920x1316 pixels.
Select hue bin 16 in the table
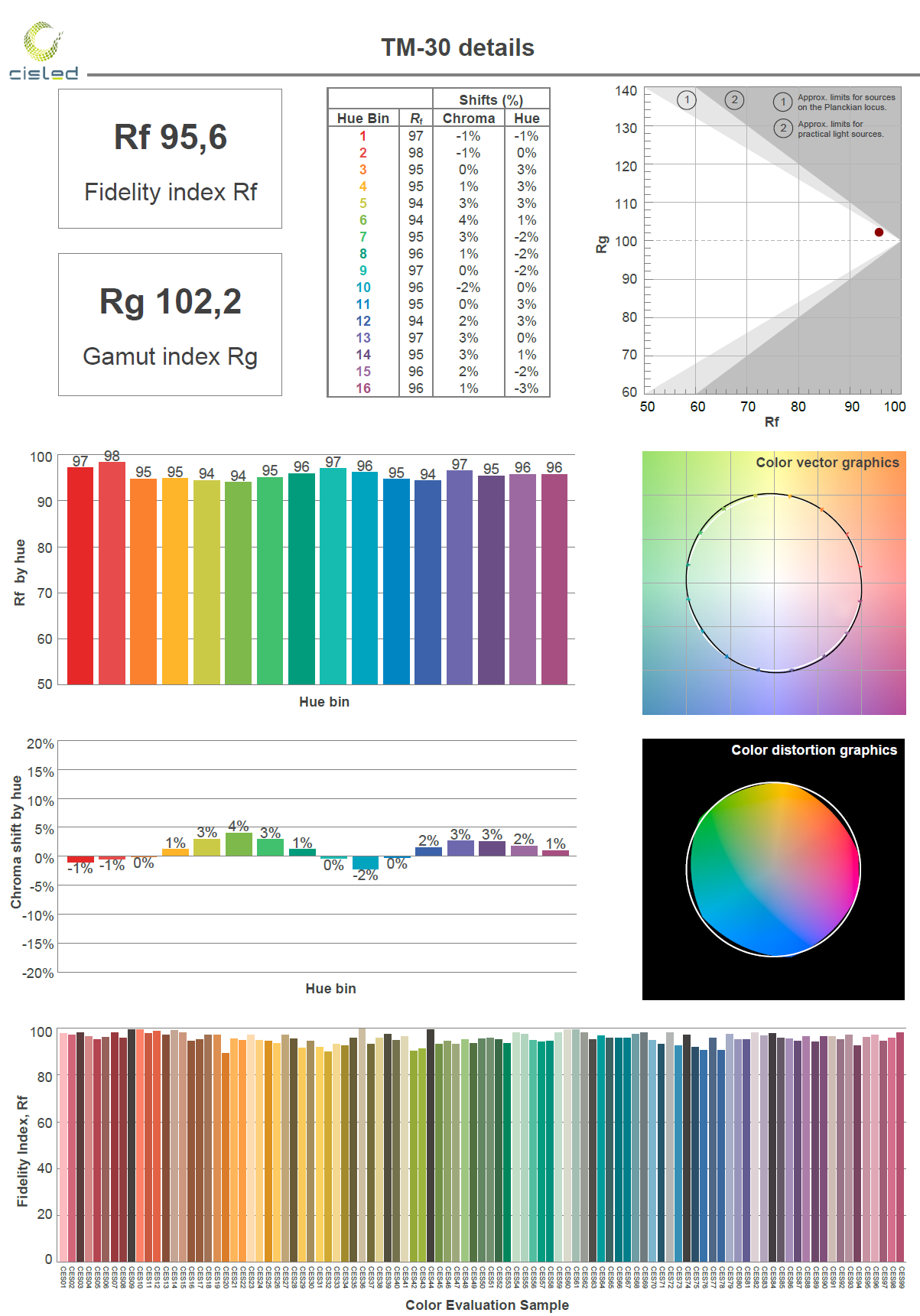[362, 388]
